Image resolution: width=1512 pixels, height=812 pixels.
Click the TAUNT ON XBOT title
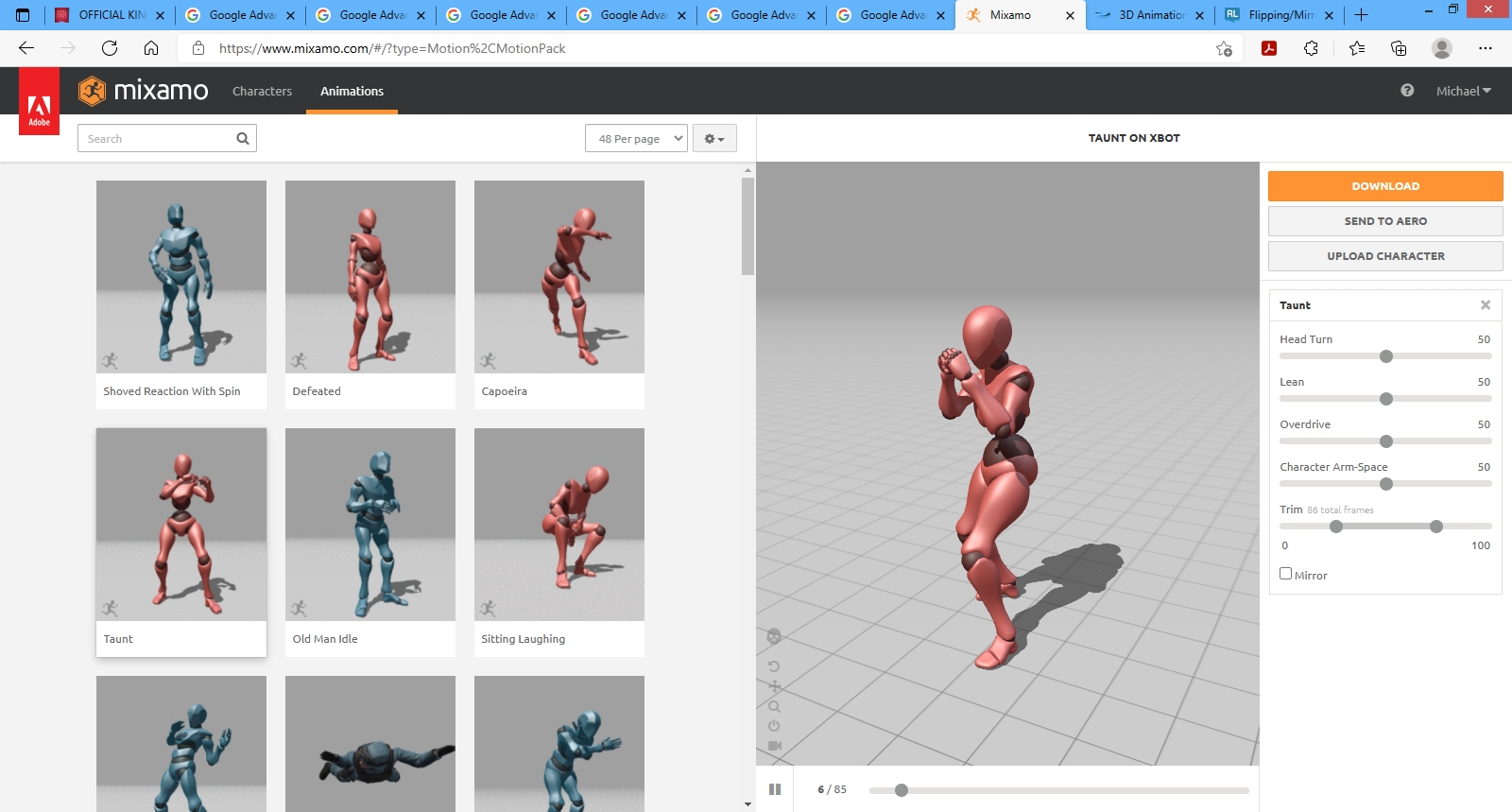click(1134, 138)
